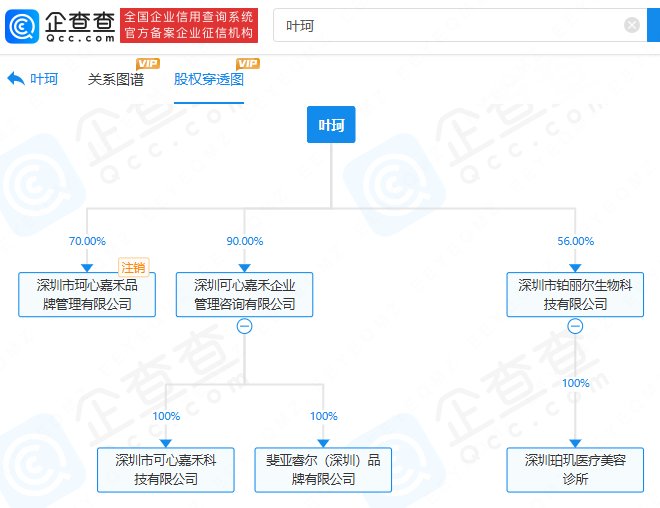Open 深圳可心嘉禾企业管理咨询有限公司 node

(x=245, y=294)
